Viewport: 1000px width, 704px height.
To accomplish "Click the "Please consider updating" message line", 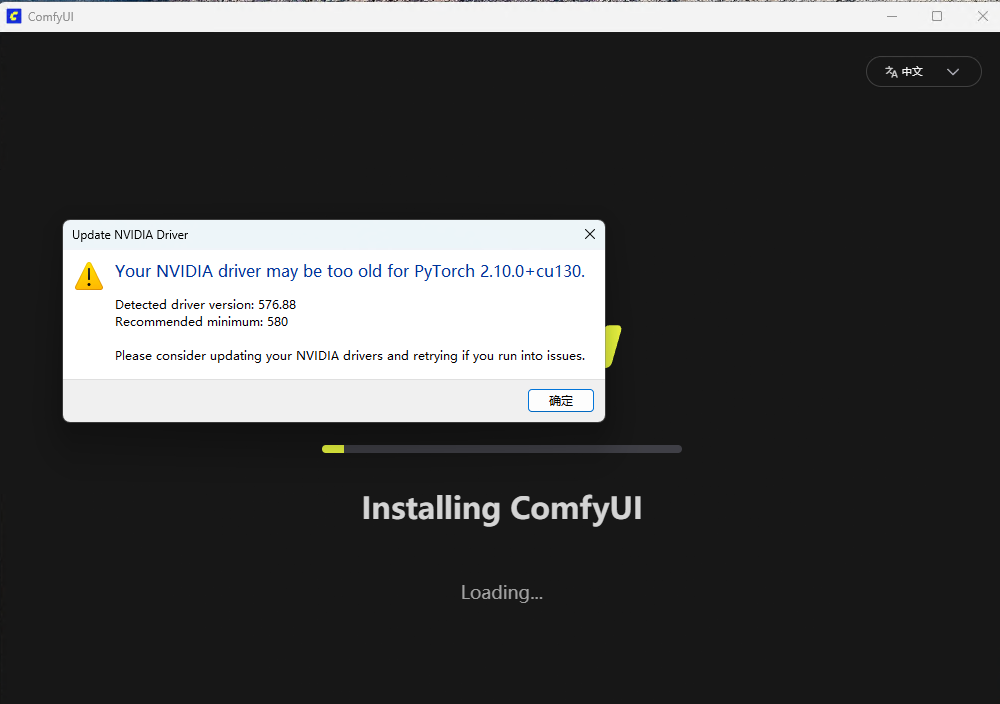I will pos(349,356).
